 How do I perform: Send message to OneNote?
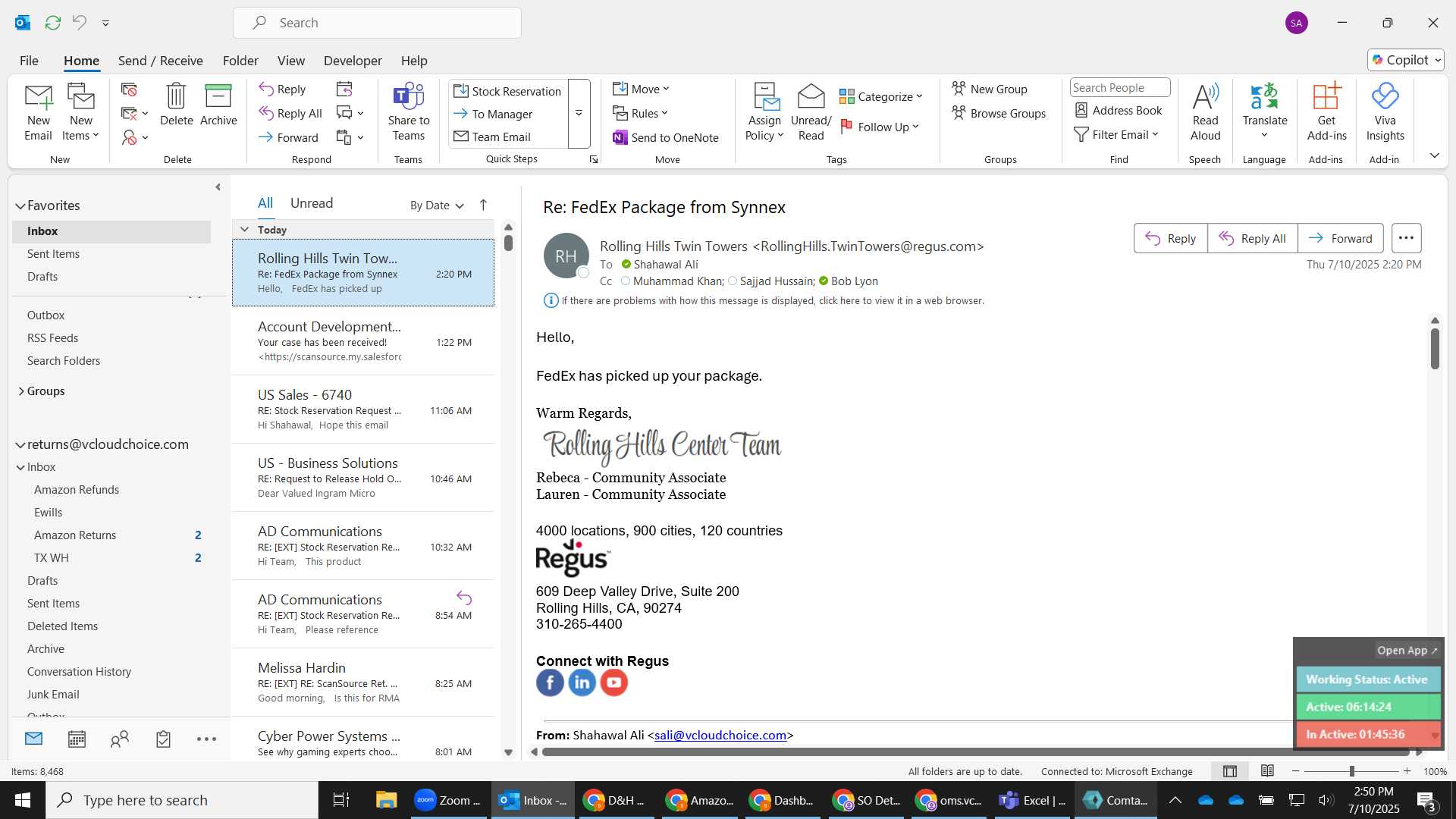click(x=666, y=137)
